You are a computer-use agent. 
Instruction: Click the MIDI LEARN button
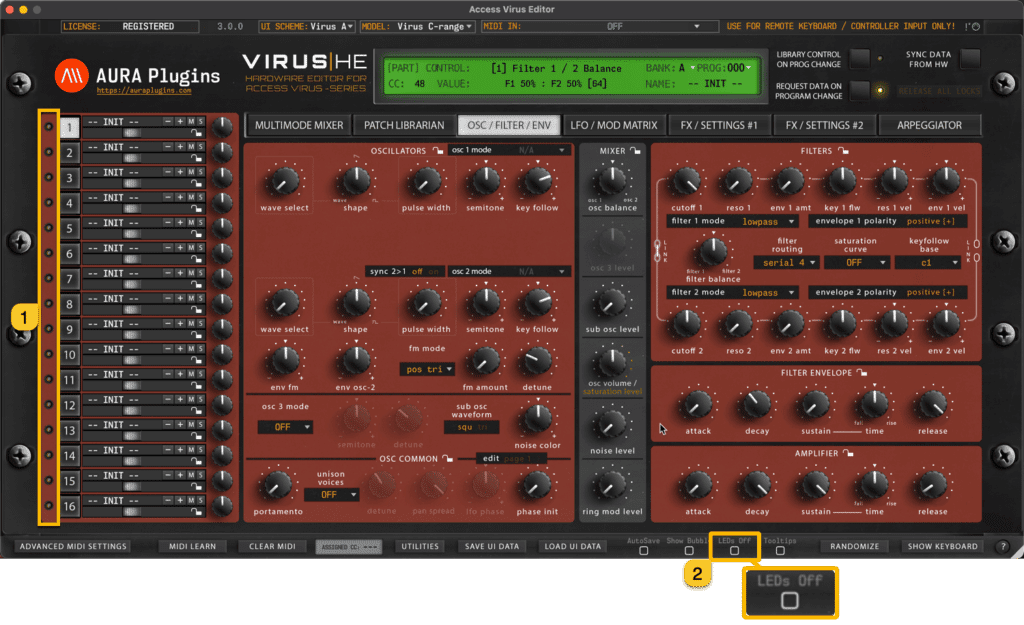pyautogui.click(x=192, y=547)
